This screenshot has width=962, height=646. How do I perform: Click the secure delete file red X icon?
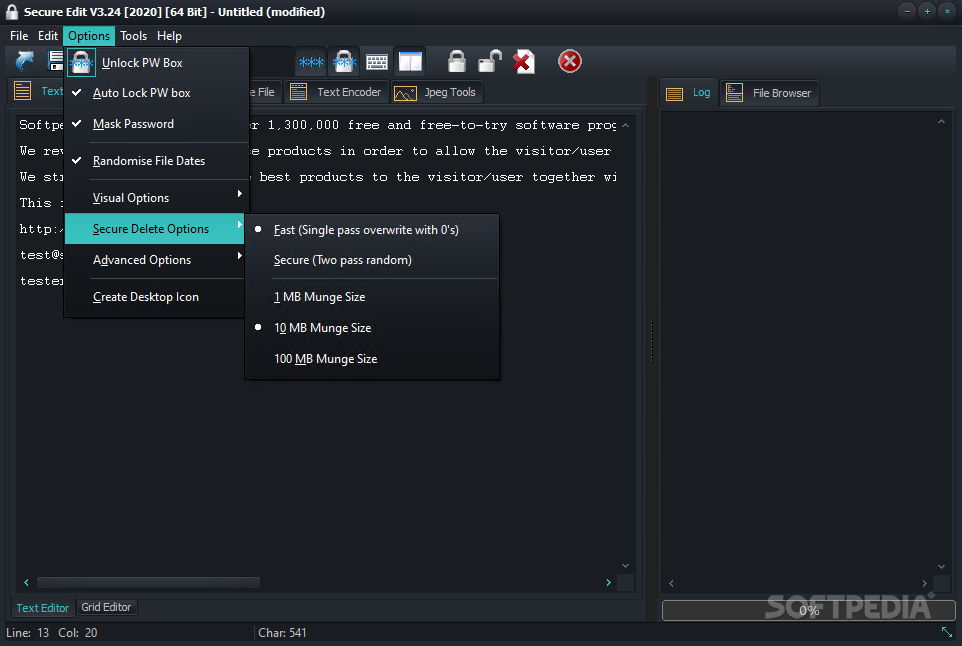point(523,61)
